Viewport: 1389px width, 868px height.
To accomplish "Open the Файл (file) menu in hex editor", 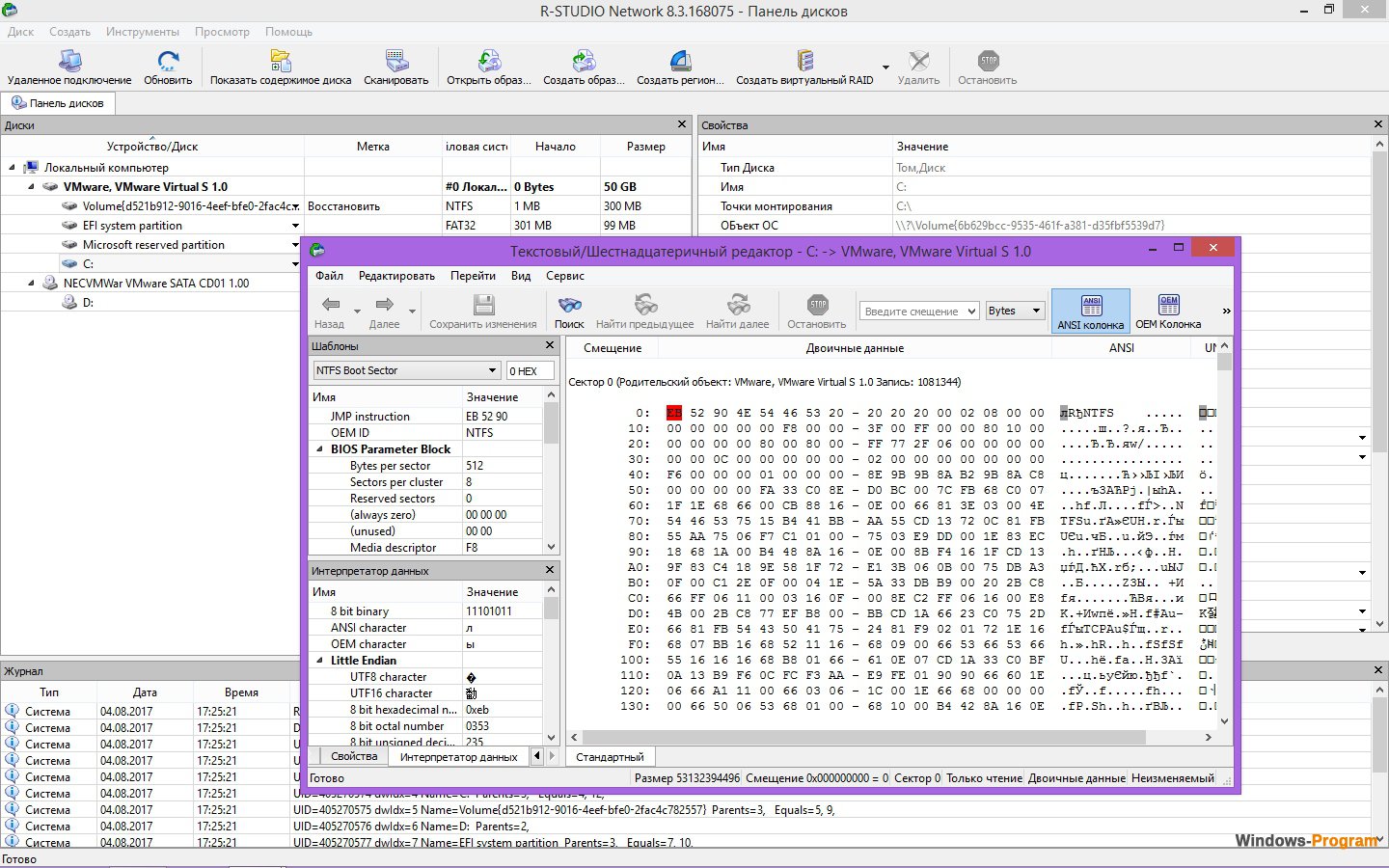I will (329, 276).
